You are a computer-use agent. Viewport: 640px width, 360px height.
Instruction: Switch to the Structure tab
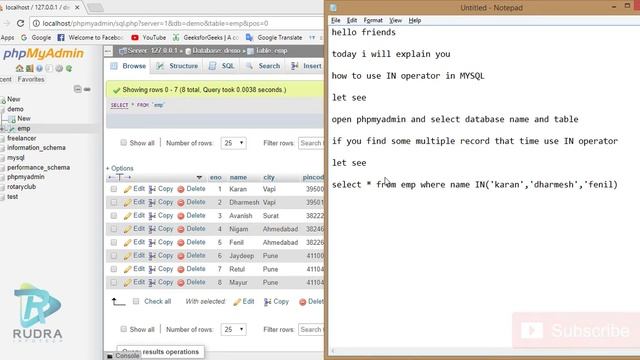pos(178,66)
